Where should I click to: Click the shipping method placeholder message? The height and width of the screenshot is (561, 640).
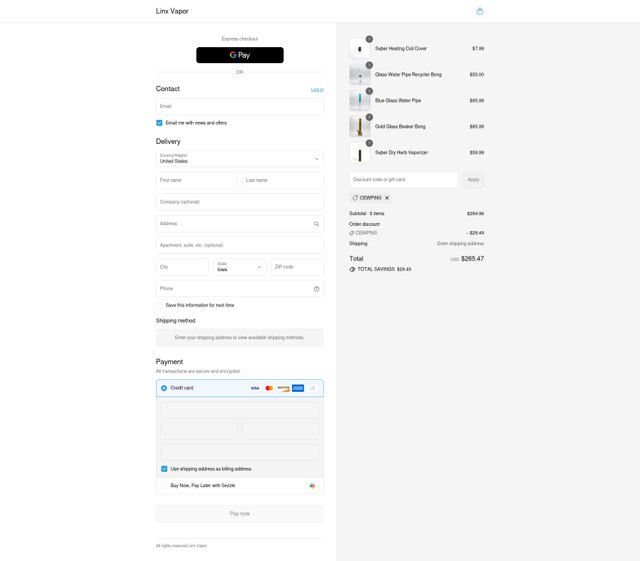240,338
